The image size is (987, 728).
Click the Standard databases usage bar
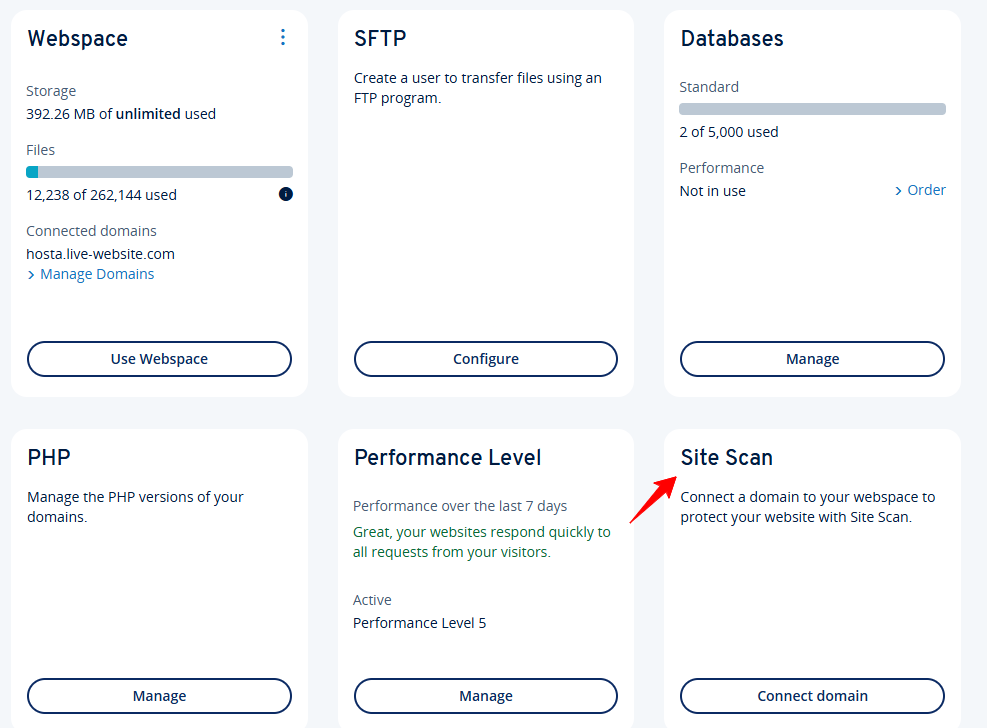pos(812,109)
